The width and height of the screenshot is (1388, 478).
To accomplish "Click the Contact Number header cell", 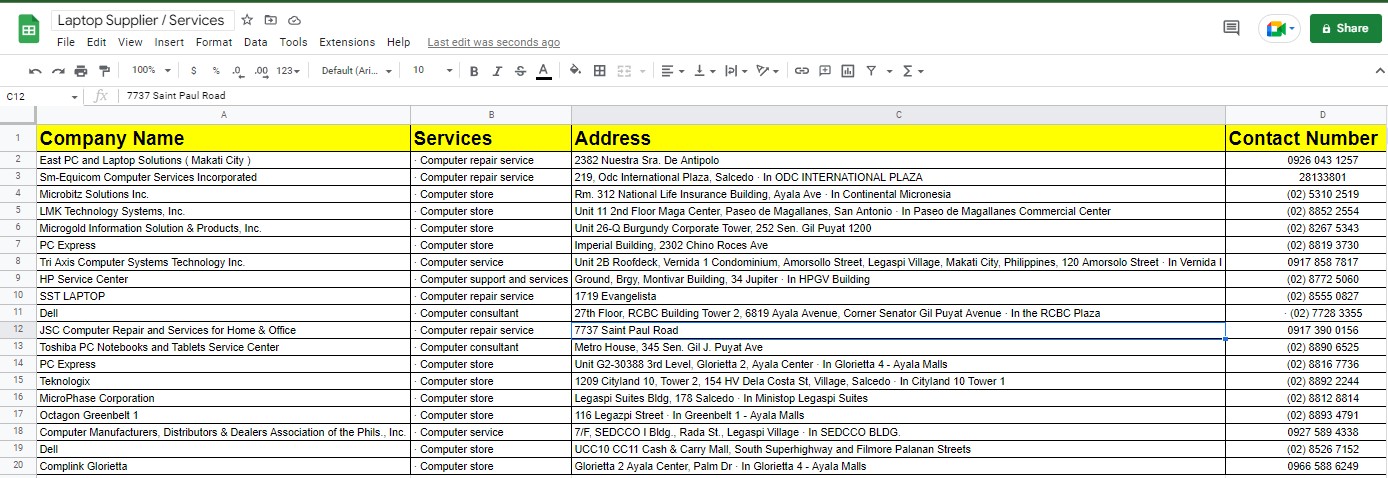I will click(x=1305, y=138).
